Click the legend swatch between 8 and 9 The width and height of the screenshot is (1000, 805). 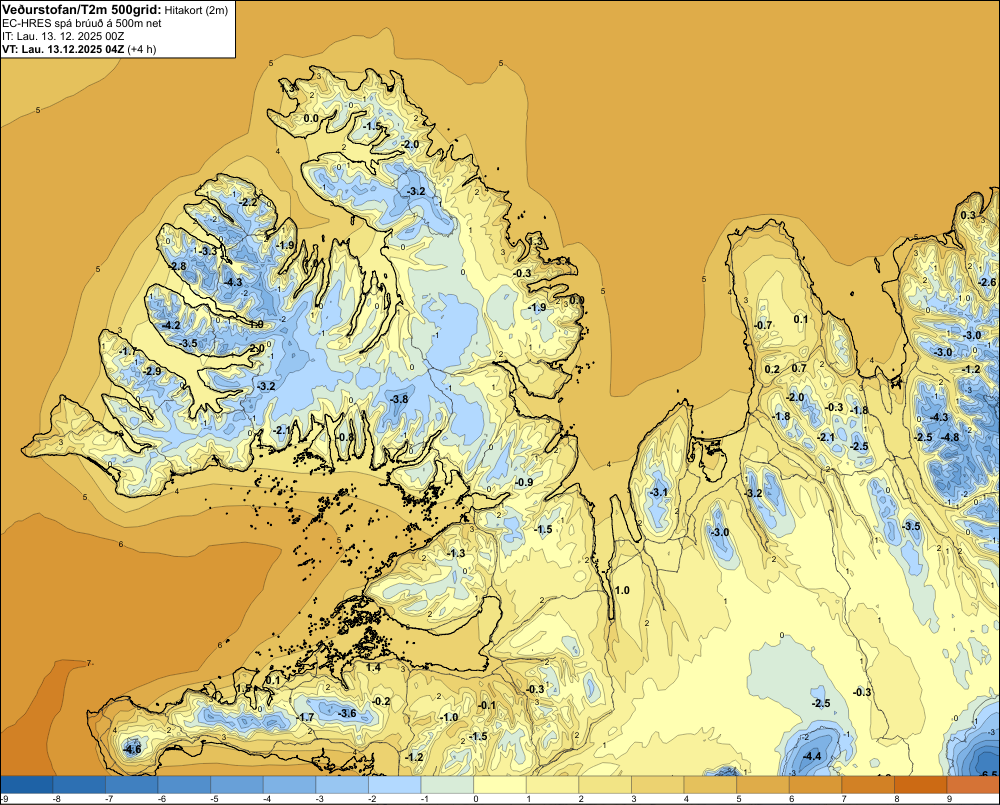tap(921, 785)
